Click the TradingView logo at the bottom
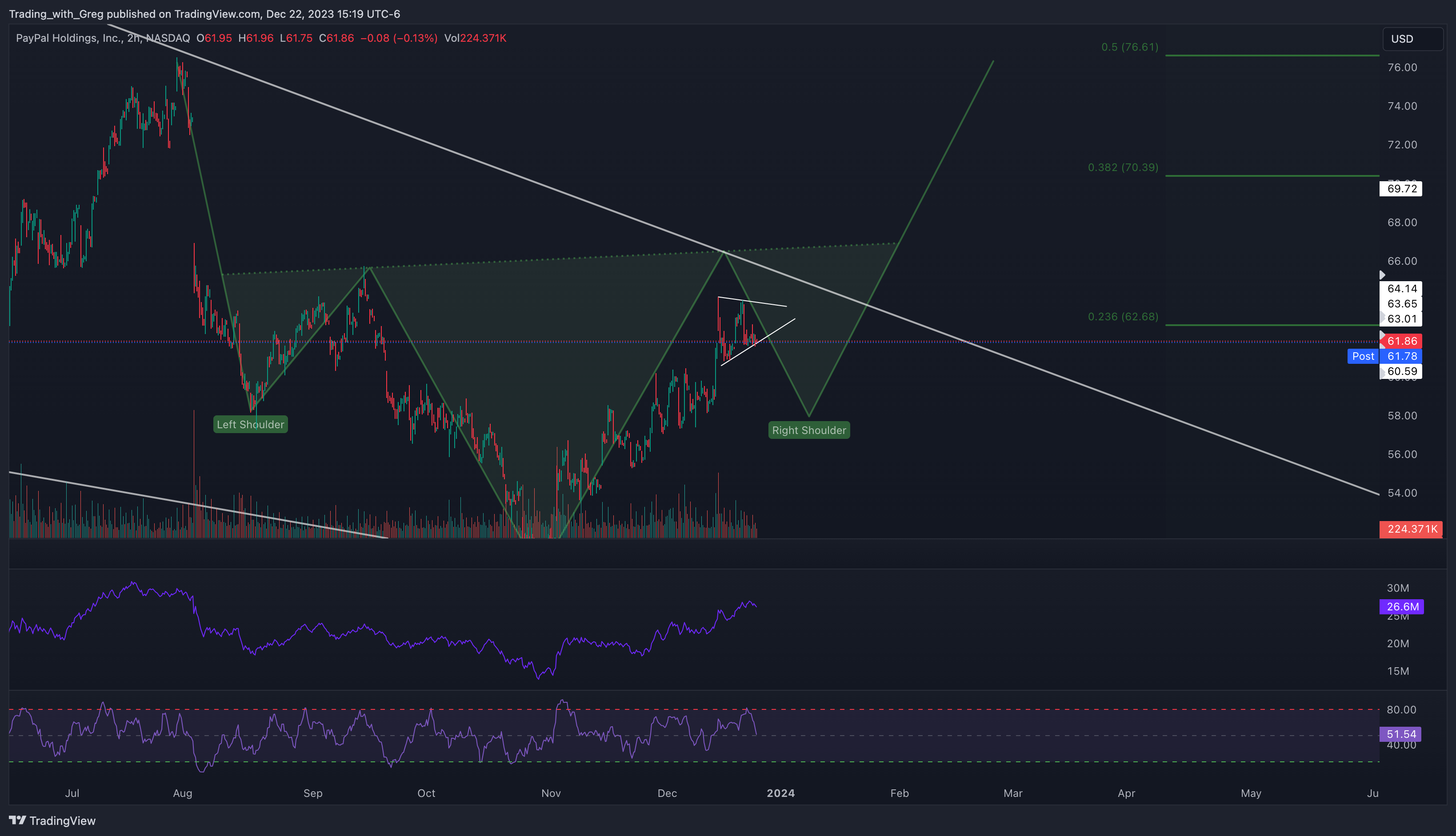1456x836 pixels. 52,820
